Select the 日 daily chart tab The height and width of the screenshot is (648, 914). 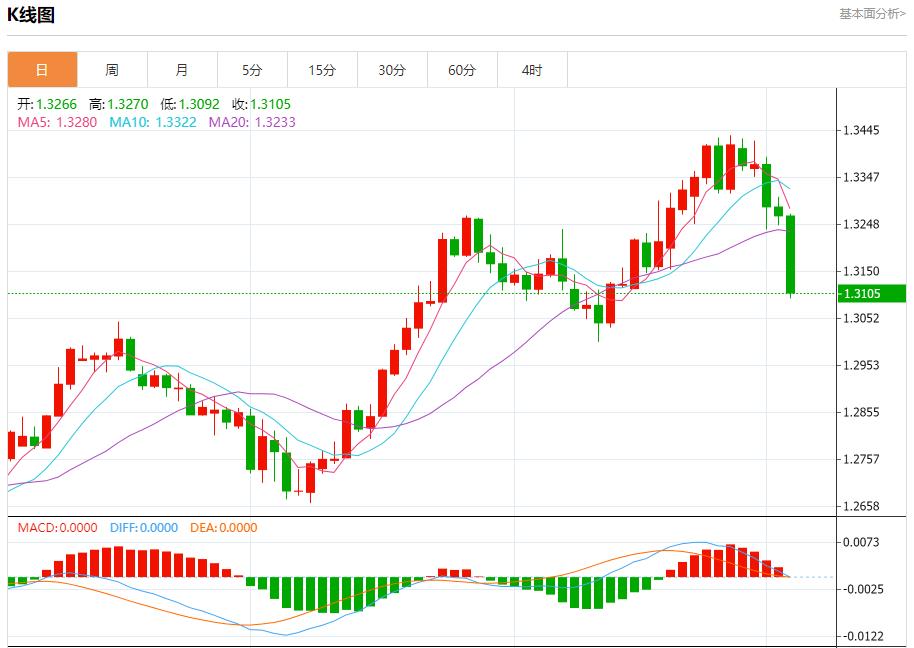[42, 70]
